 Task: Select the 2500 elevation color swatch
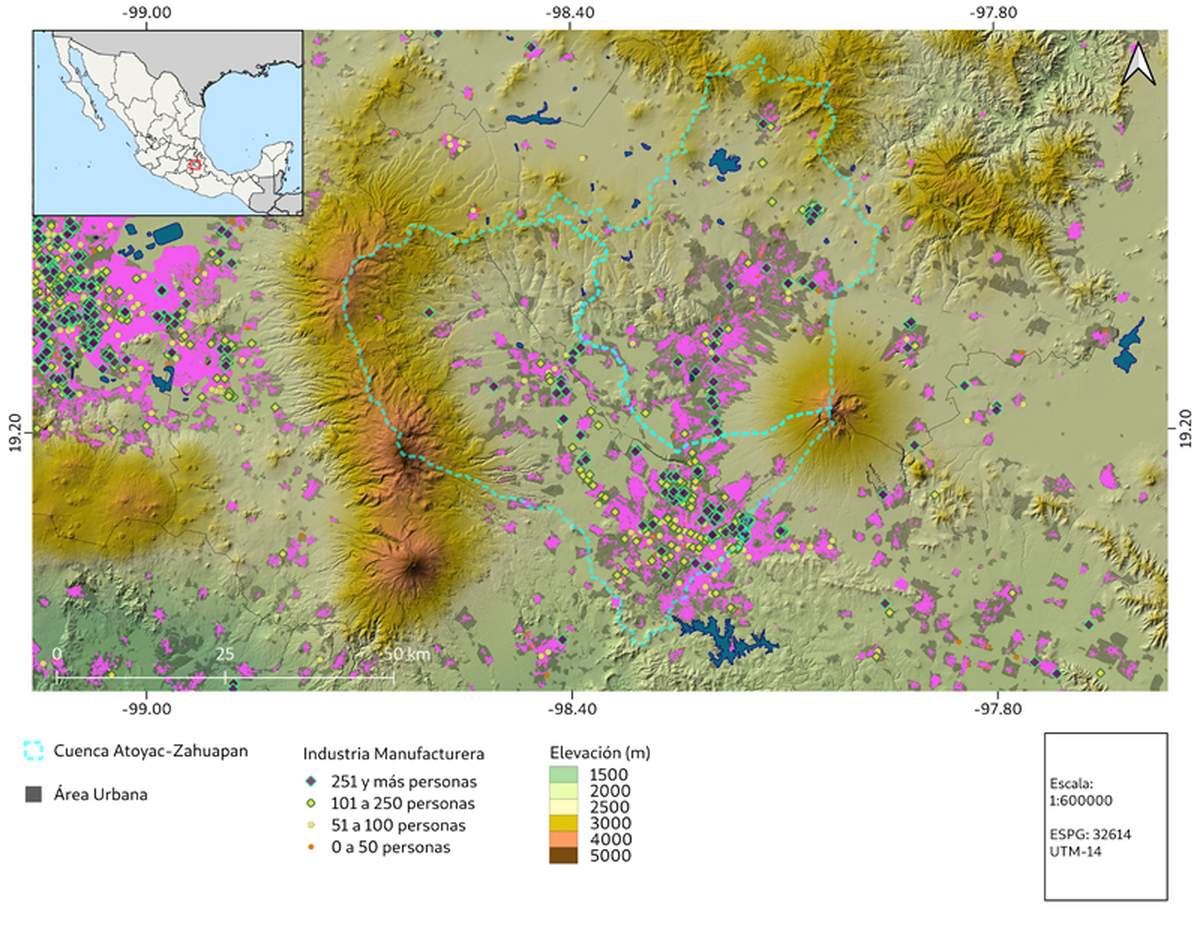[x=564, y=807]
